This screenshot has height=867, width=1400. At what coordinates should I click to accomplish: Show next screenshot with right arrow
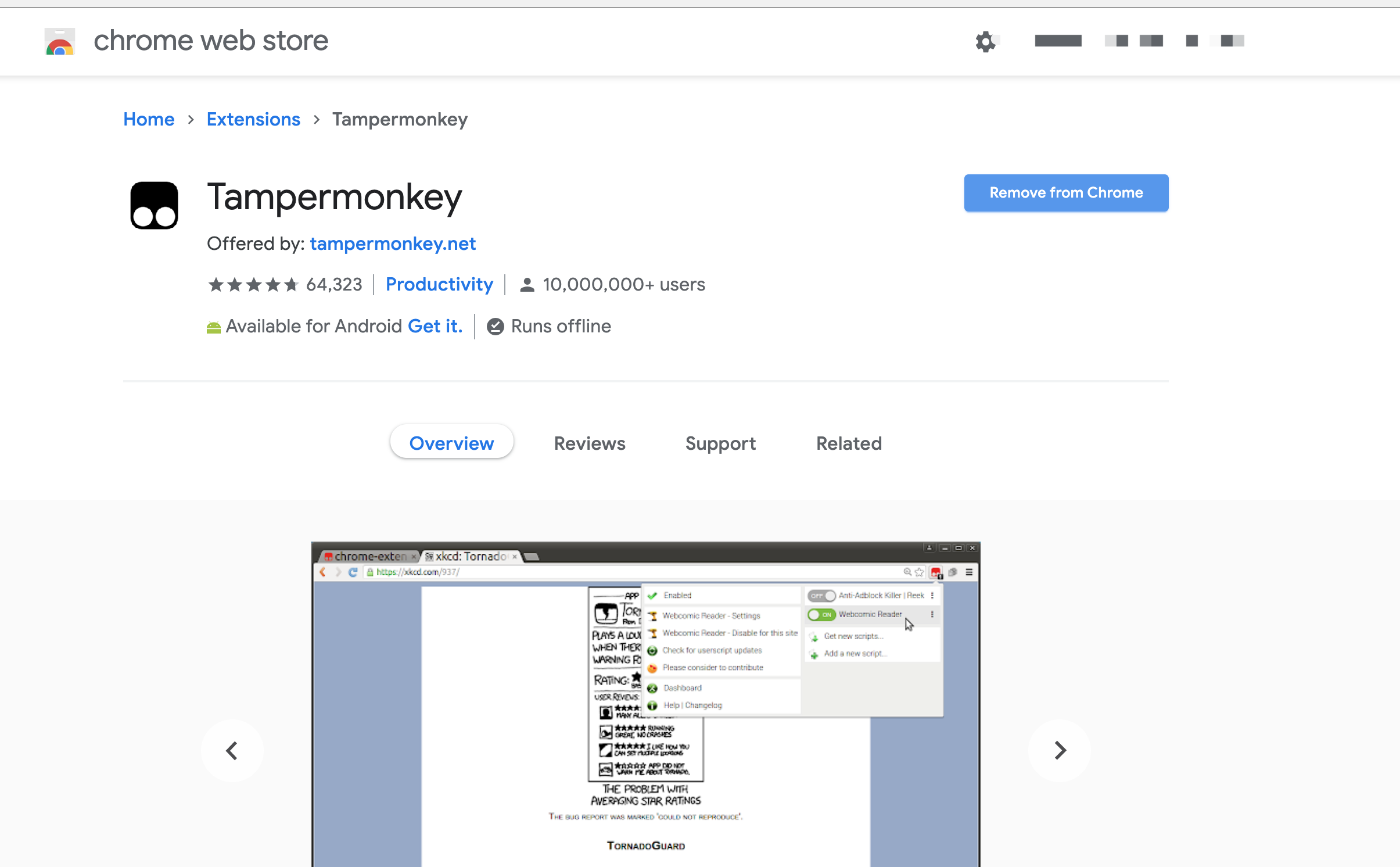(1060, 750)
